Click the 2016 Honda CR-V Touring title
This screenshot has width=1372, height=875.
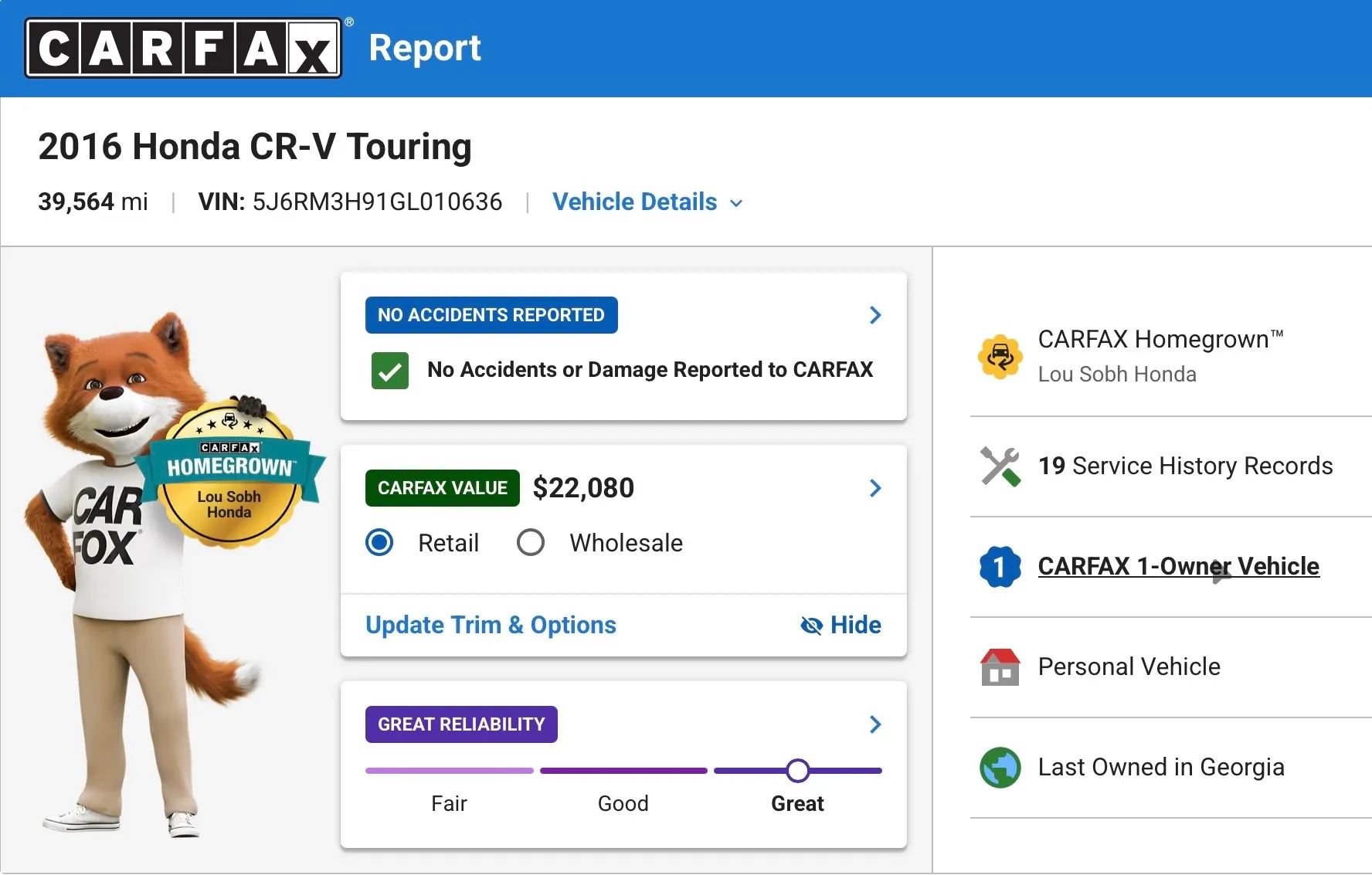pyautogui.click(x=255, y=147)
